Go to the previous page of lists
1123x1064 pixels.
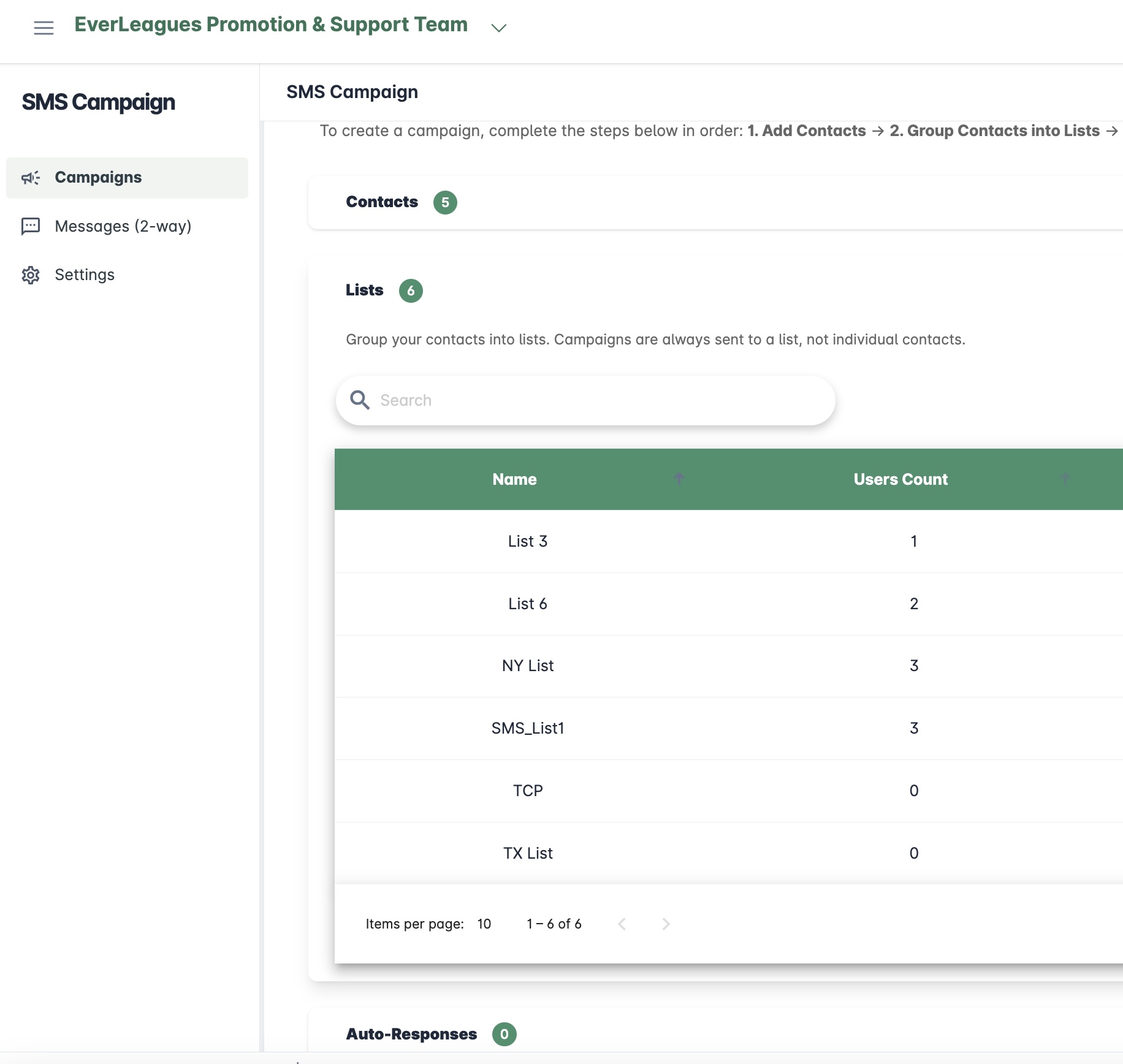coord(622,924)
